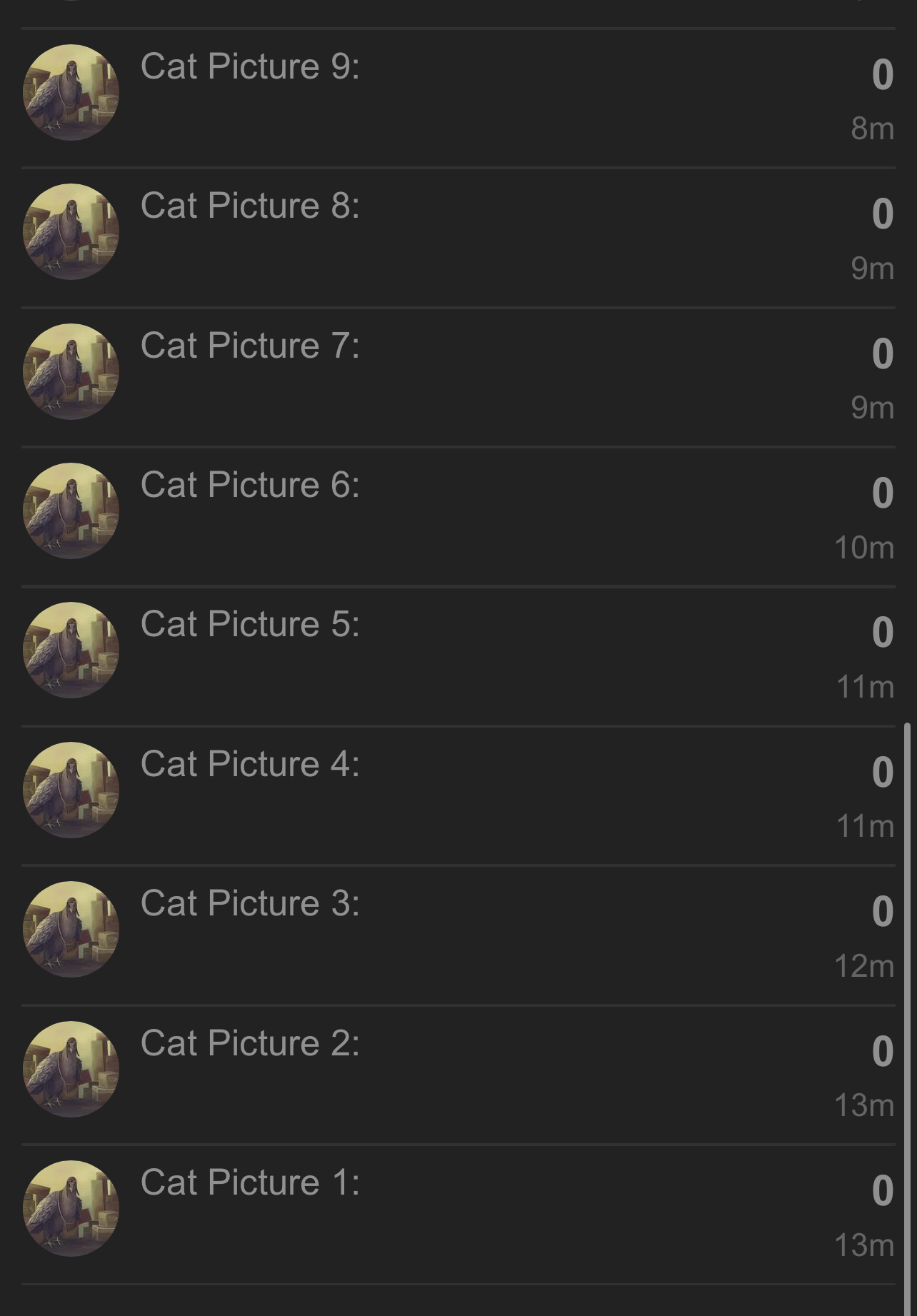Select the avatar for Cat Picture 3

click(71, 930)
